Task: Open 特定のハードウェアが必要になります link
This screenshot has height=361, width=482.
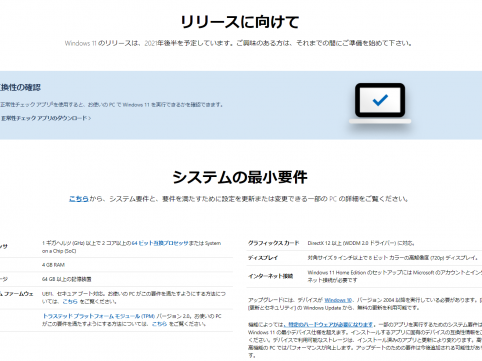Action: [x=330, y=324]
